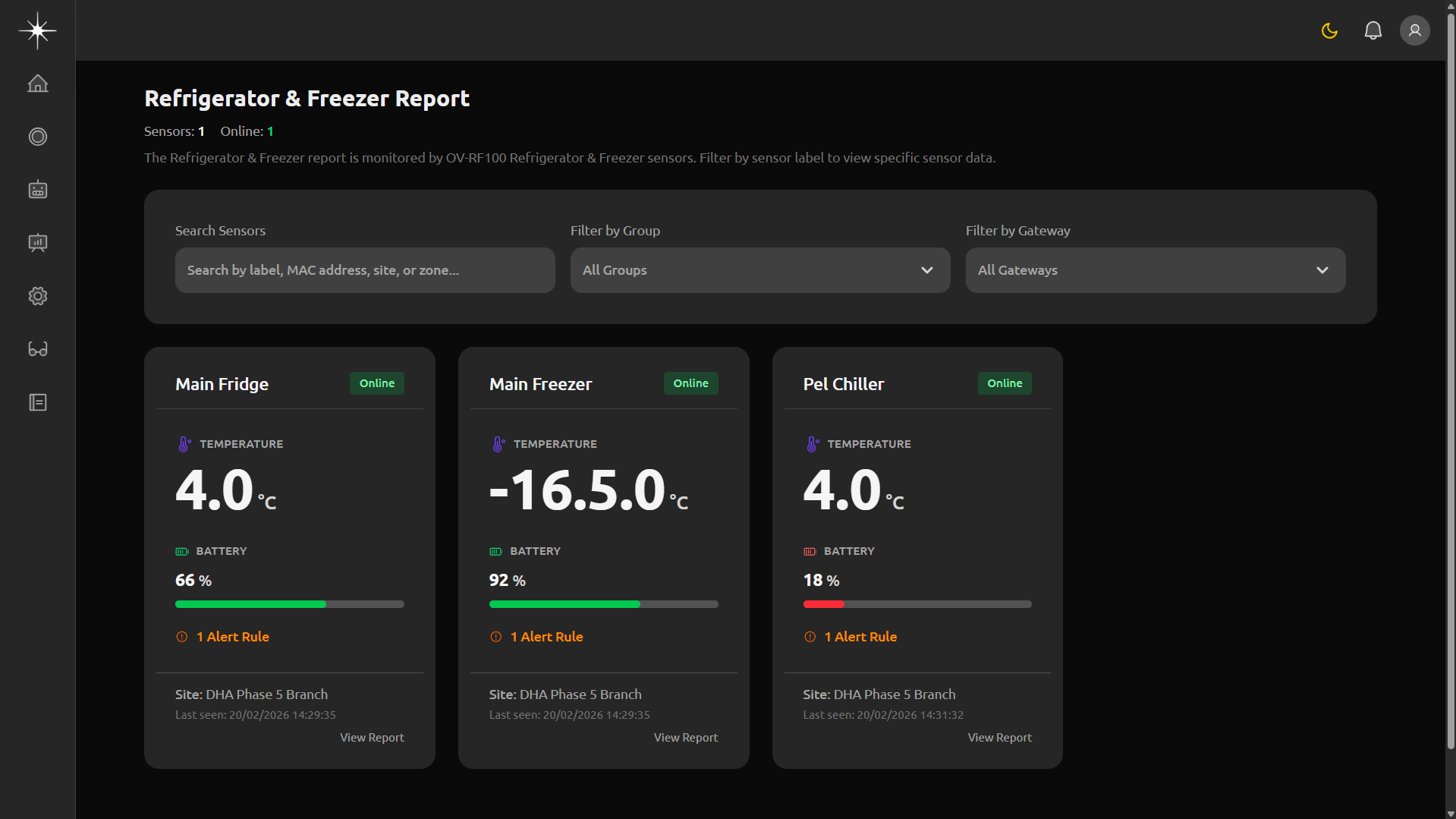This screenshot has width=1456, height=819.
Task: Open the robot device icon in sidebar
Action: click(38, 190)
